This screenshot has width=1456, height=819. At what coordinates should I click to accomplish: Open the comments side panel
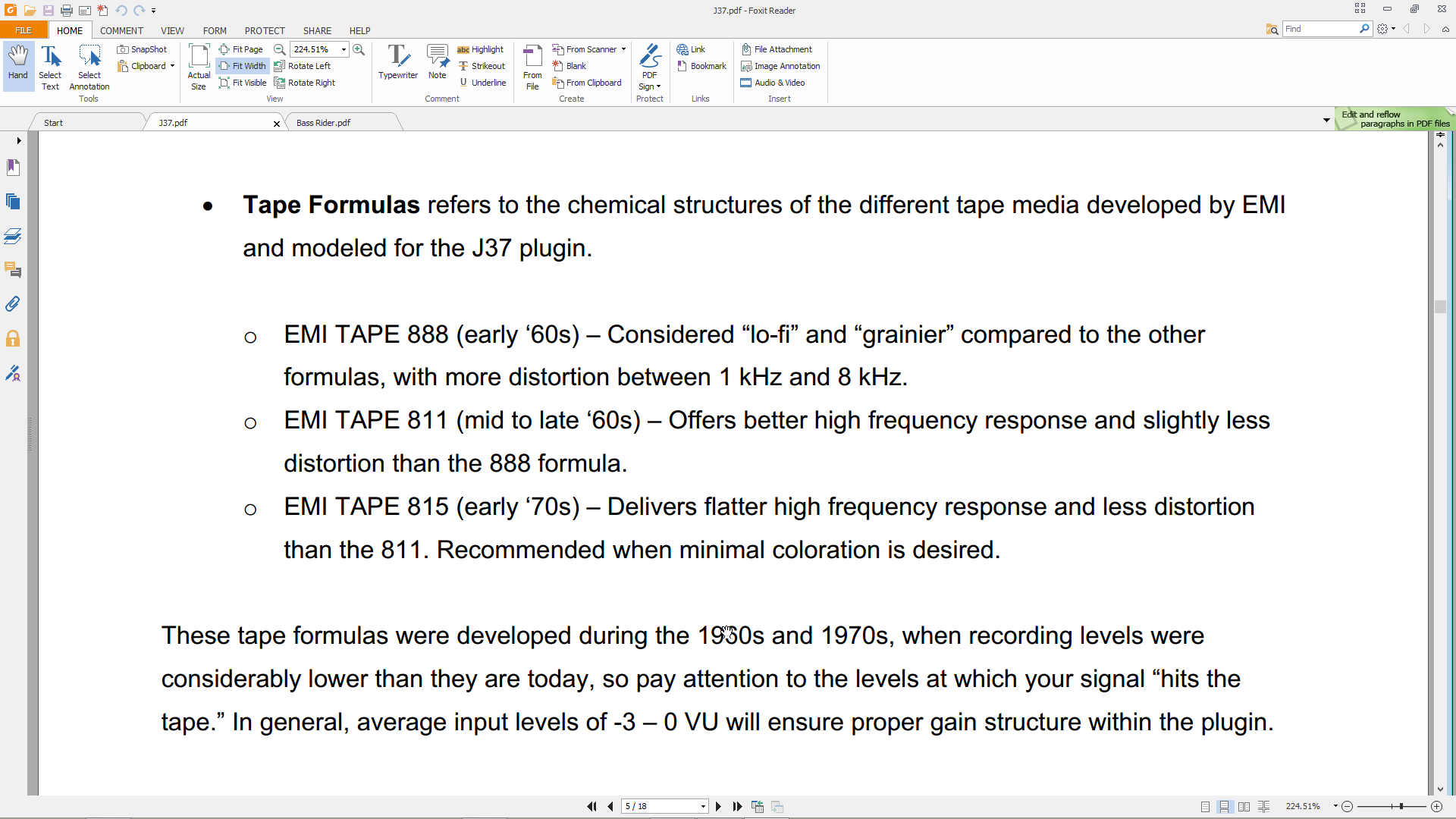(x=13, y=270)
